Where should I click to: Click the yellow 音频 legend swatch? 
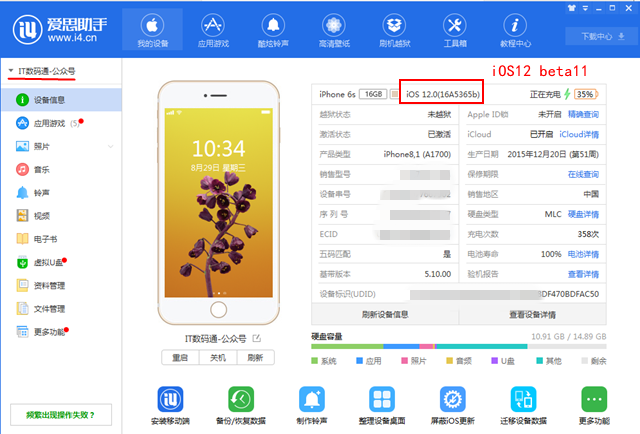pos(449,361)
